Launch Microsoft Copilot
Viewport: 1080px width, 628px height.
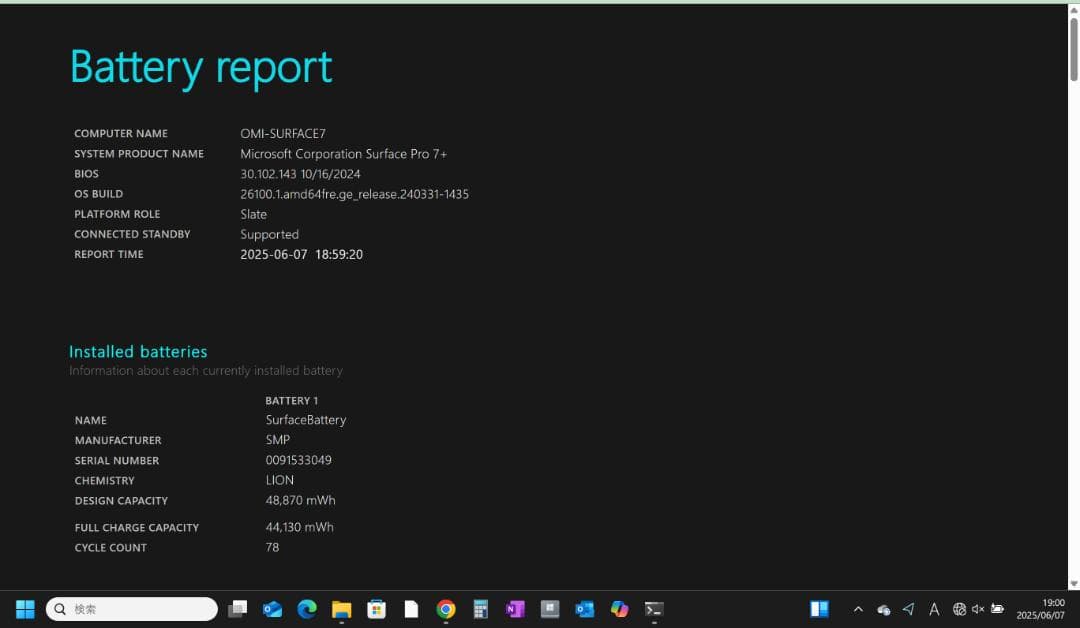619,609
